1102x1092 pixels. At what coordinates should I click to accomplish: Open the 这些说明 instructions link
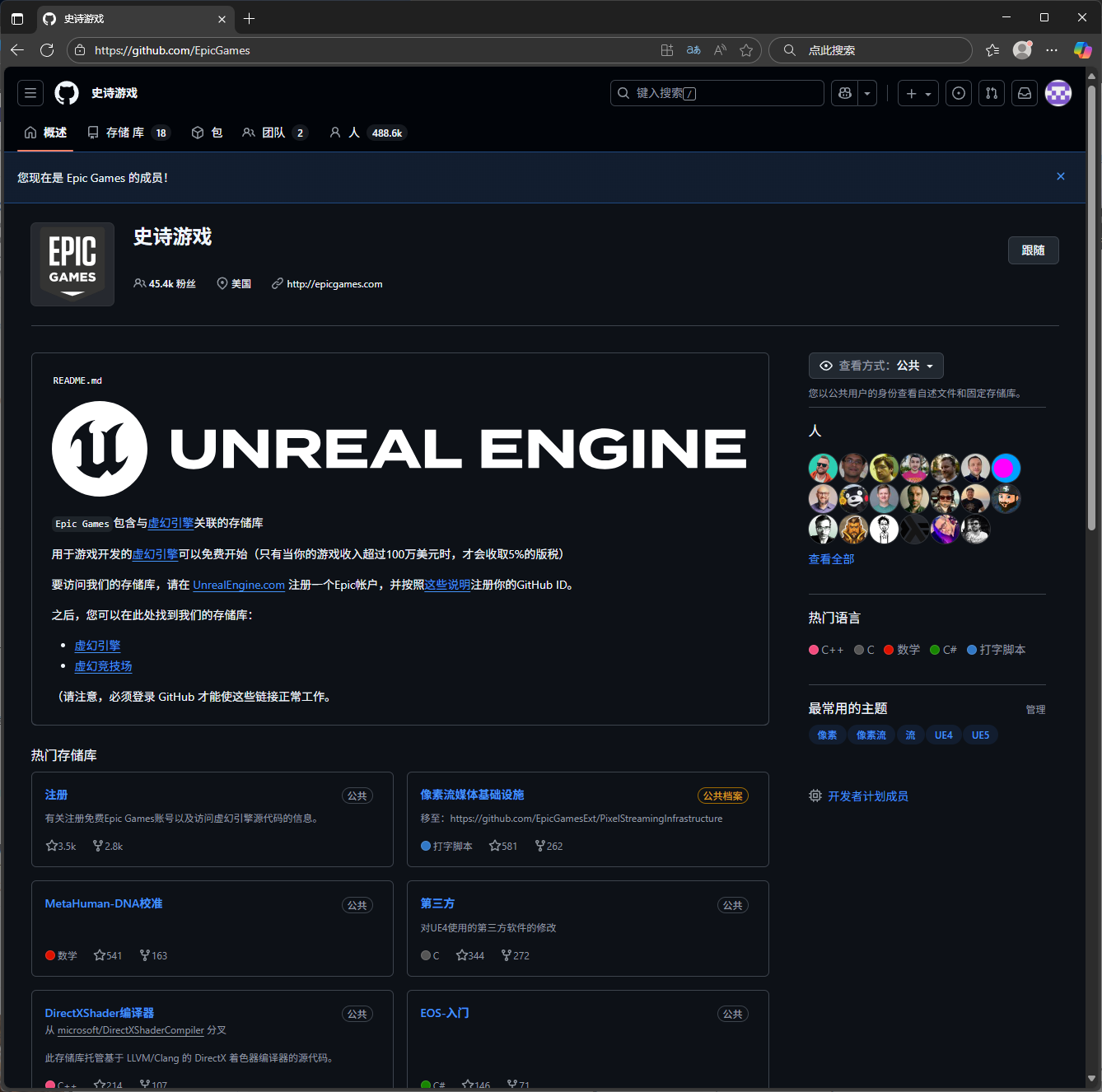[x=447, y=585]
